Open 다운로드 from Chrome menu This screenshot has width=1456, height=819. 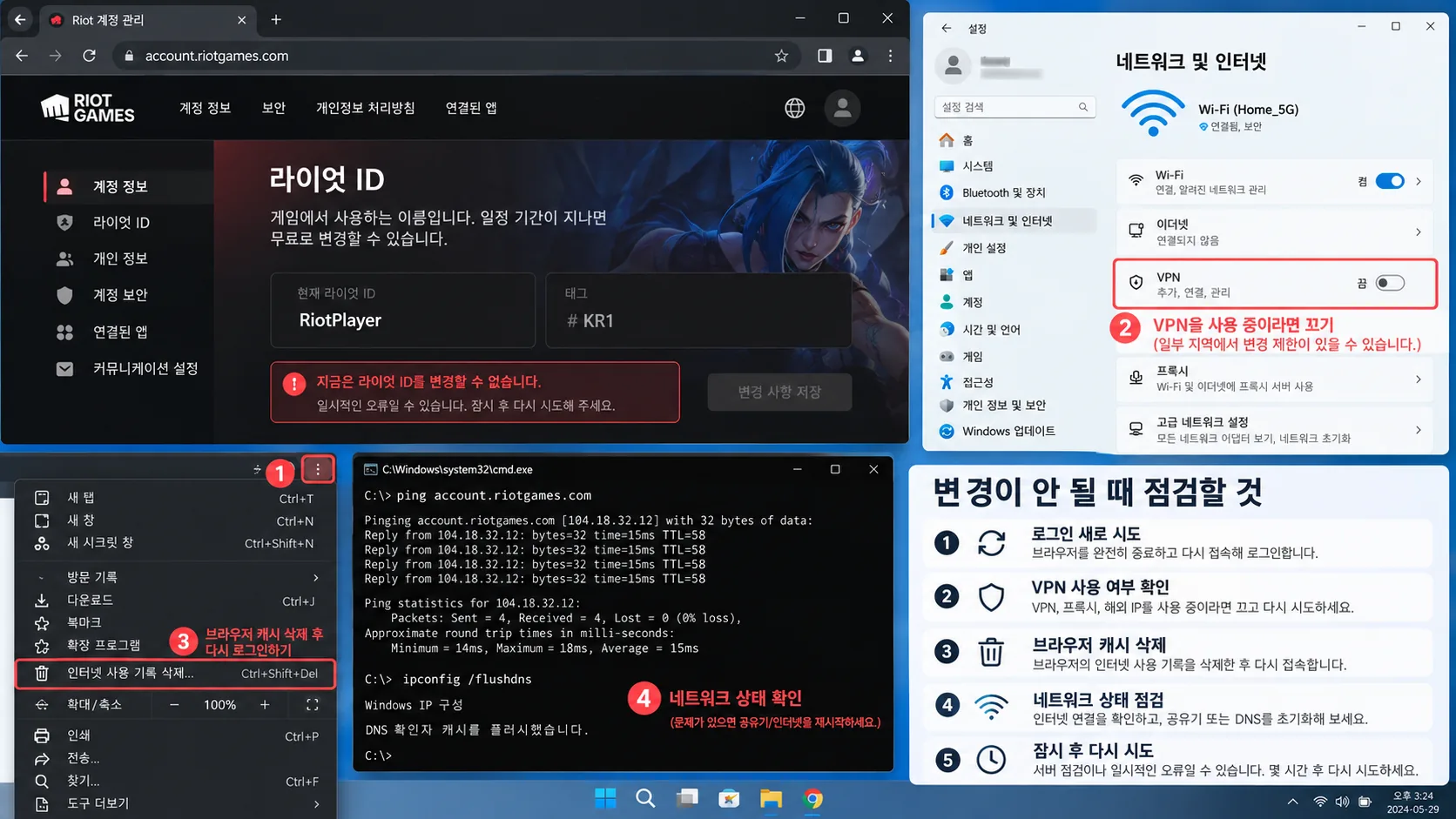coord(176,601)
